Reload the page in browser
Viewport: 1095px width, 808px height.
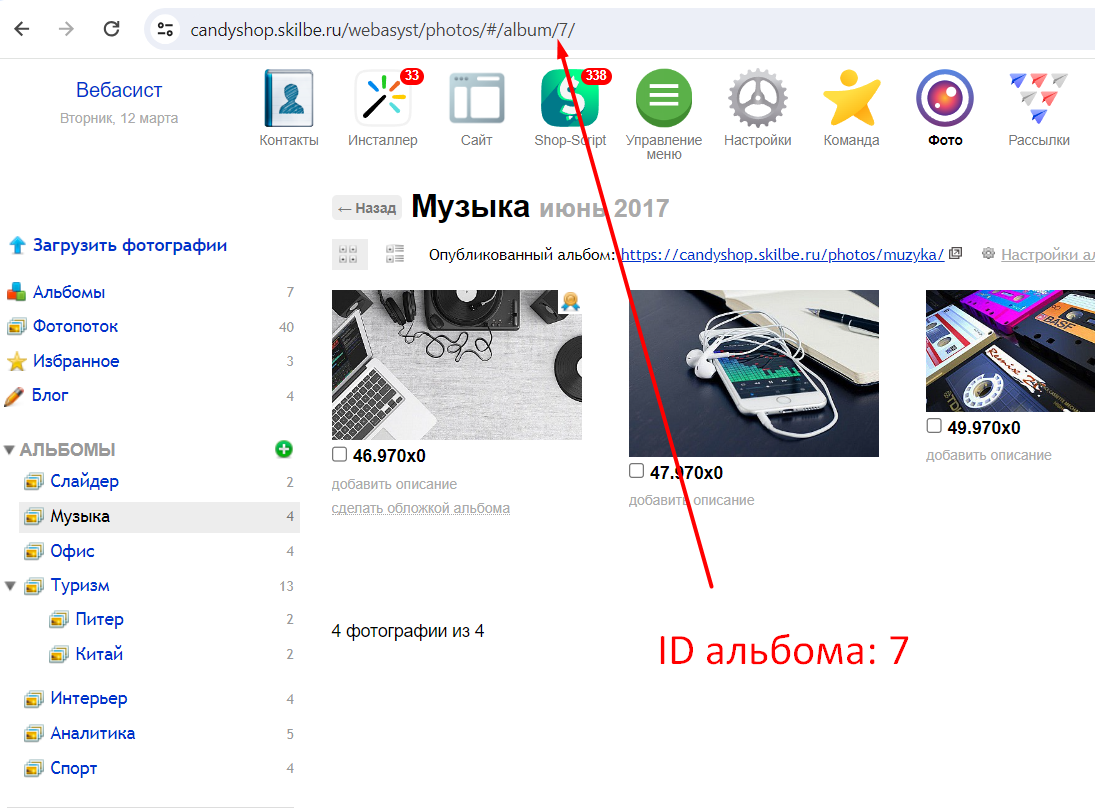click(112, 29)
